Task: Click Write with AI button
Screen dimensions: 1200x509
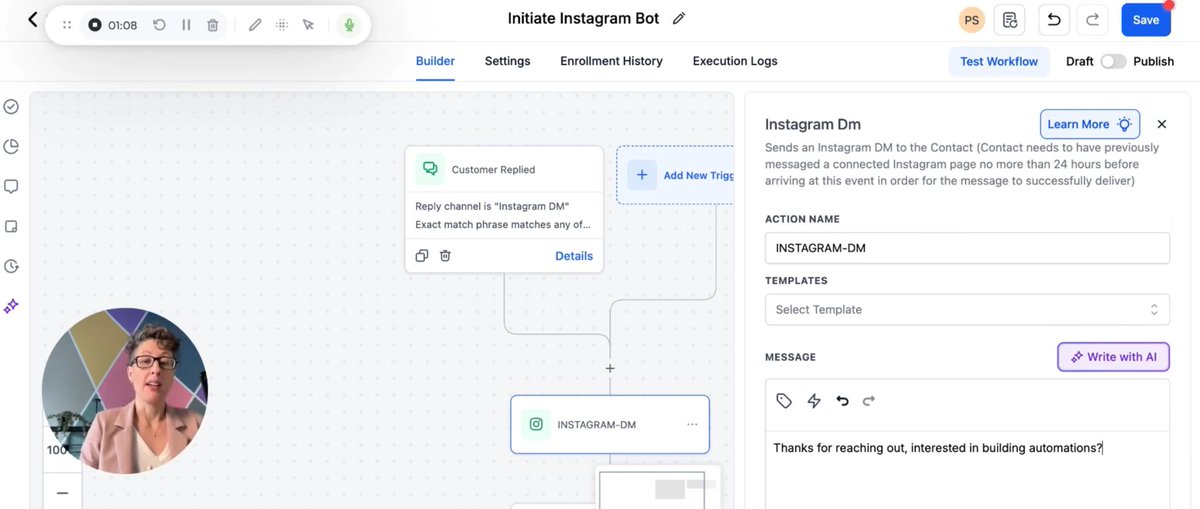Action: 1113,357
